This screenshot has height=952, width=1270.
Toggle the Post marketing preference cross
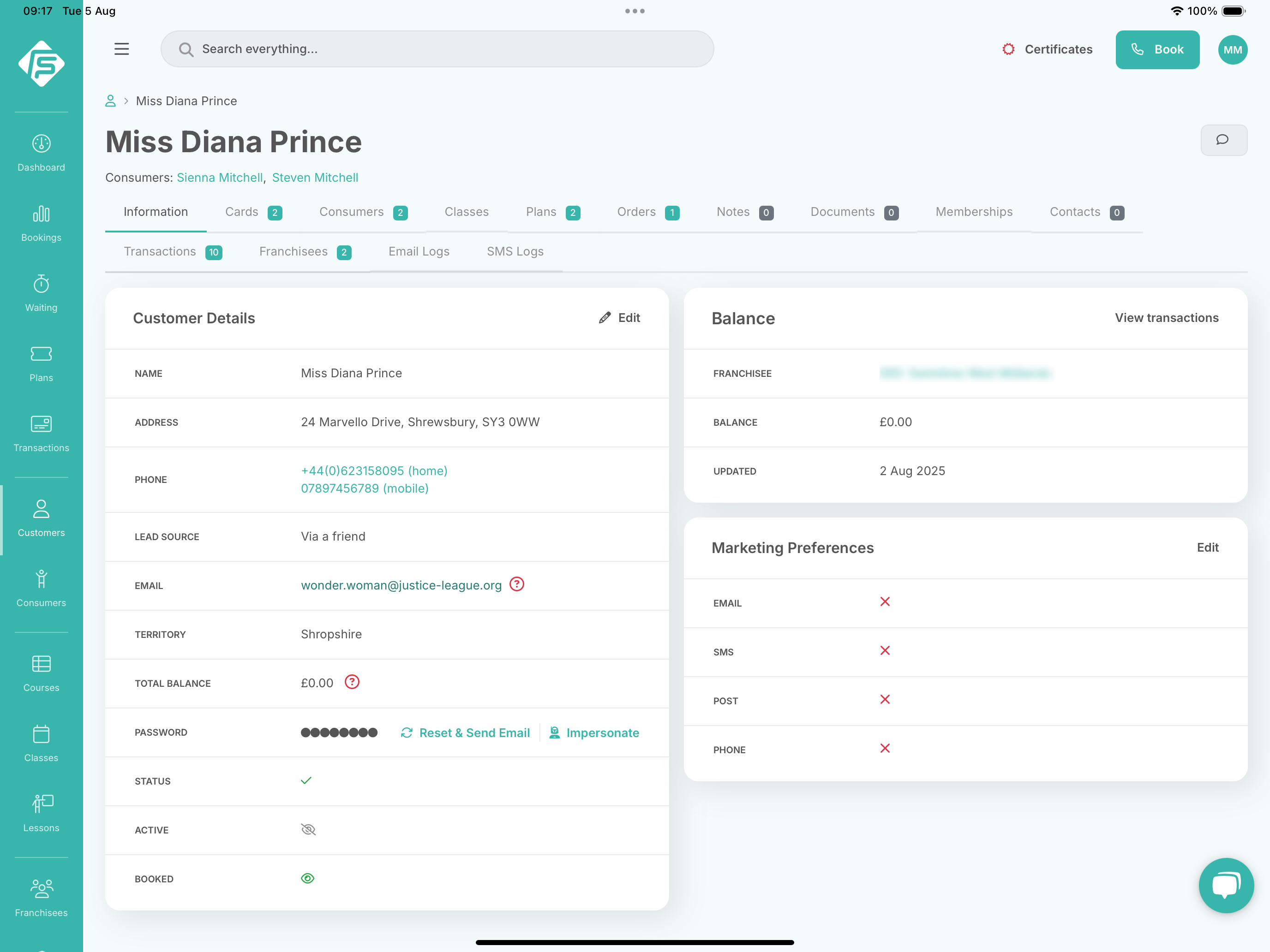click(x=885, y=699)
